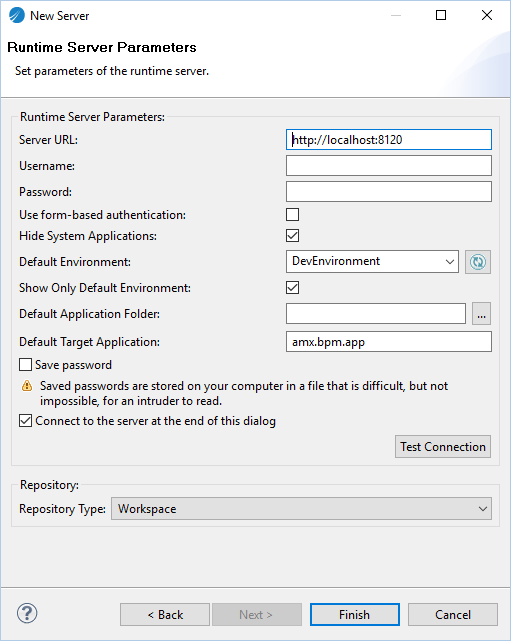This screenshot has width=511, height=641.
Task: Open the help icon at bottom left
Action: coord(27,613)
